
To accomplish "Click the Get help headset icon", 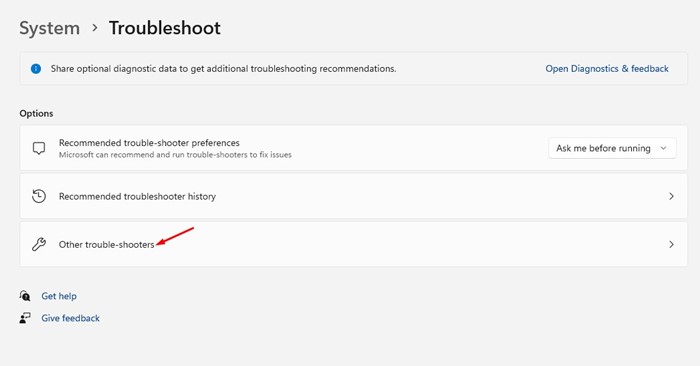I will coord(25,296).
